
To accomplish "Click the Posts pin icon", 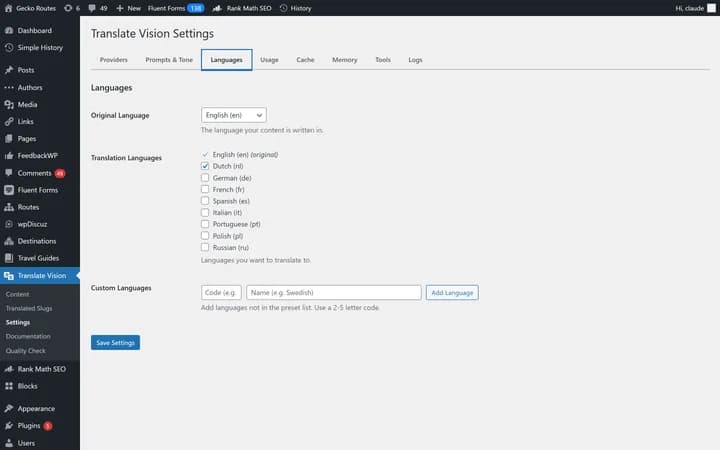I will click(9, 70).
